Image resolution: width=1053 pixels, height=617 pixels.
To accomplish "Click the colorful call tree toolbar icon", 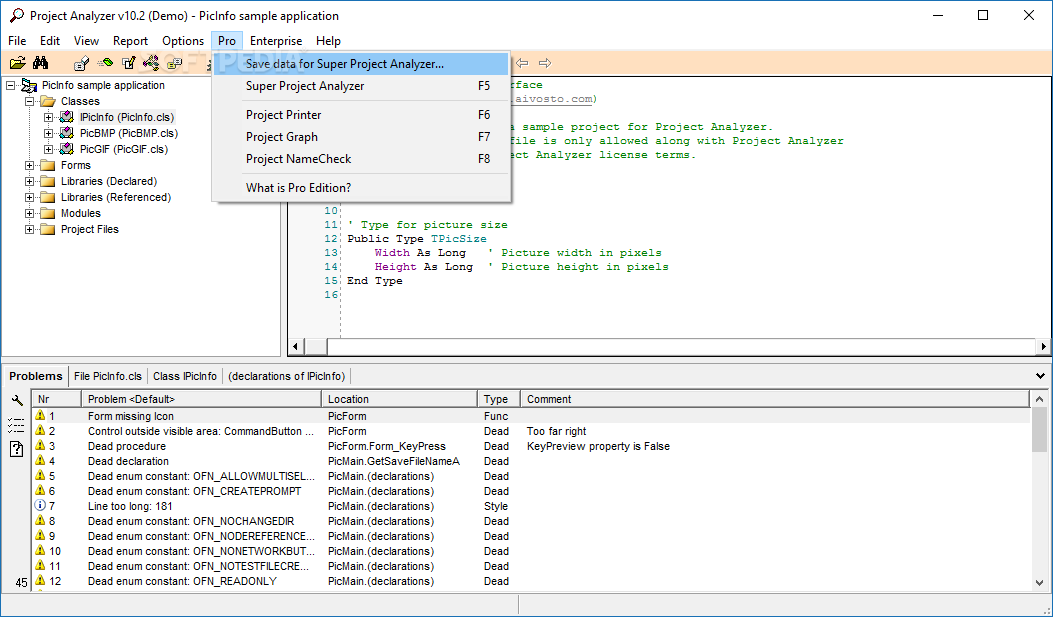I will pyautogui.click(x=151, y=63).
